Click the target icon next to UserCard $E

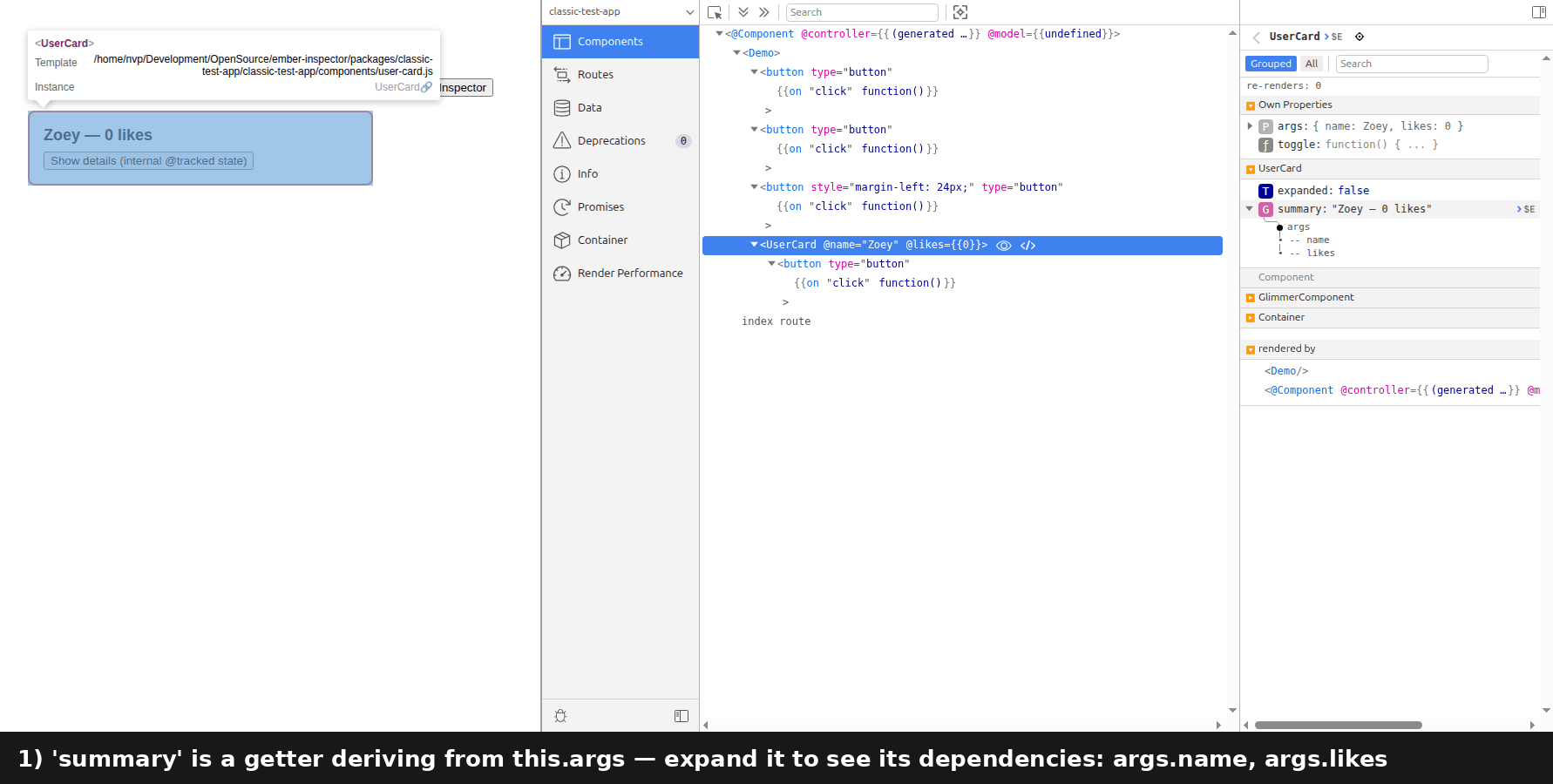pos(1360,37)
